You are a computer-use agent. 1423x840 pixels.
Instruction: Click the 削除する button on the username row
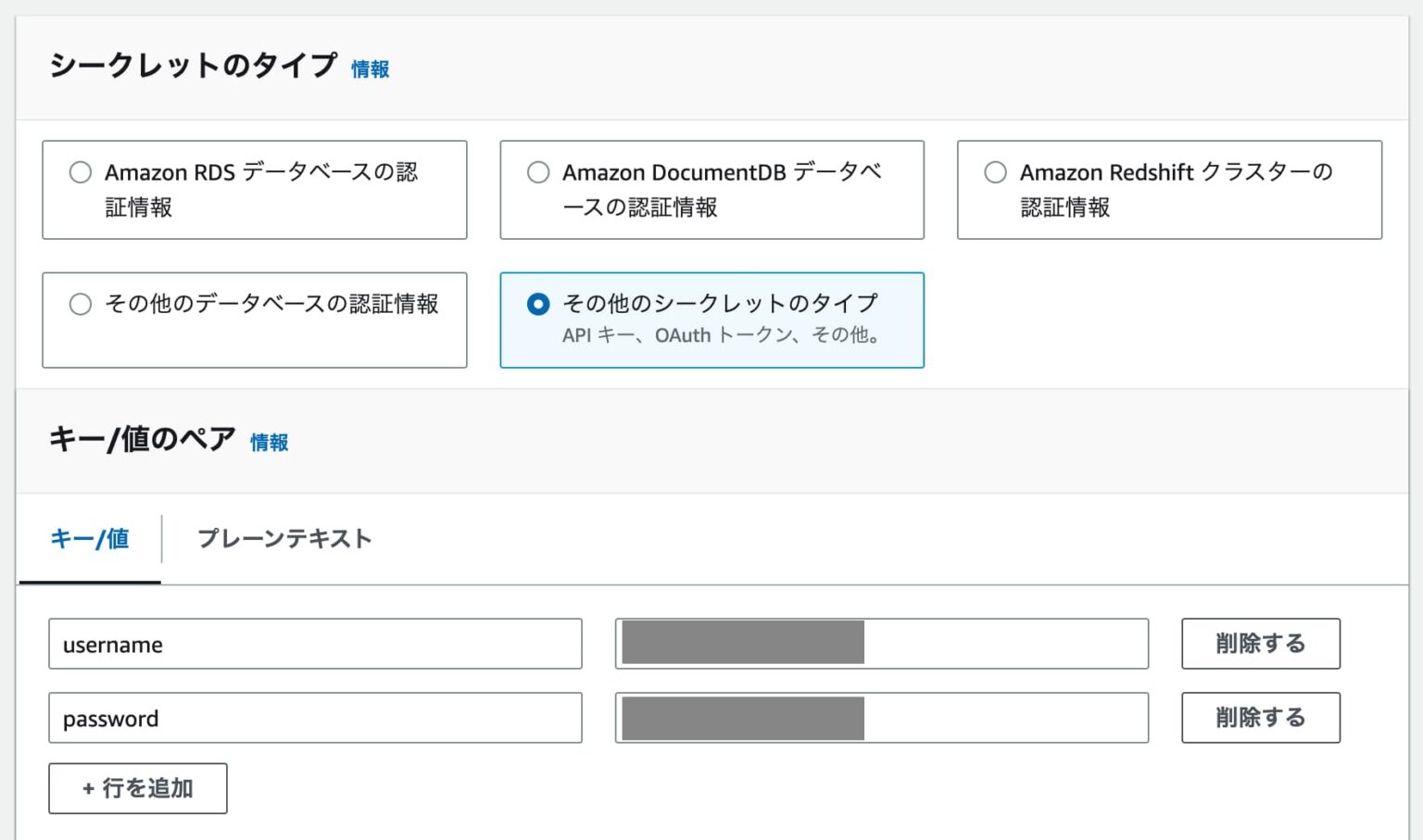1260,643
